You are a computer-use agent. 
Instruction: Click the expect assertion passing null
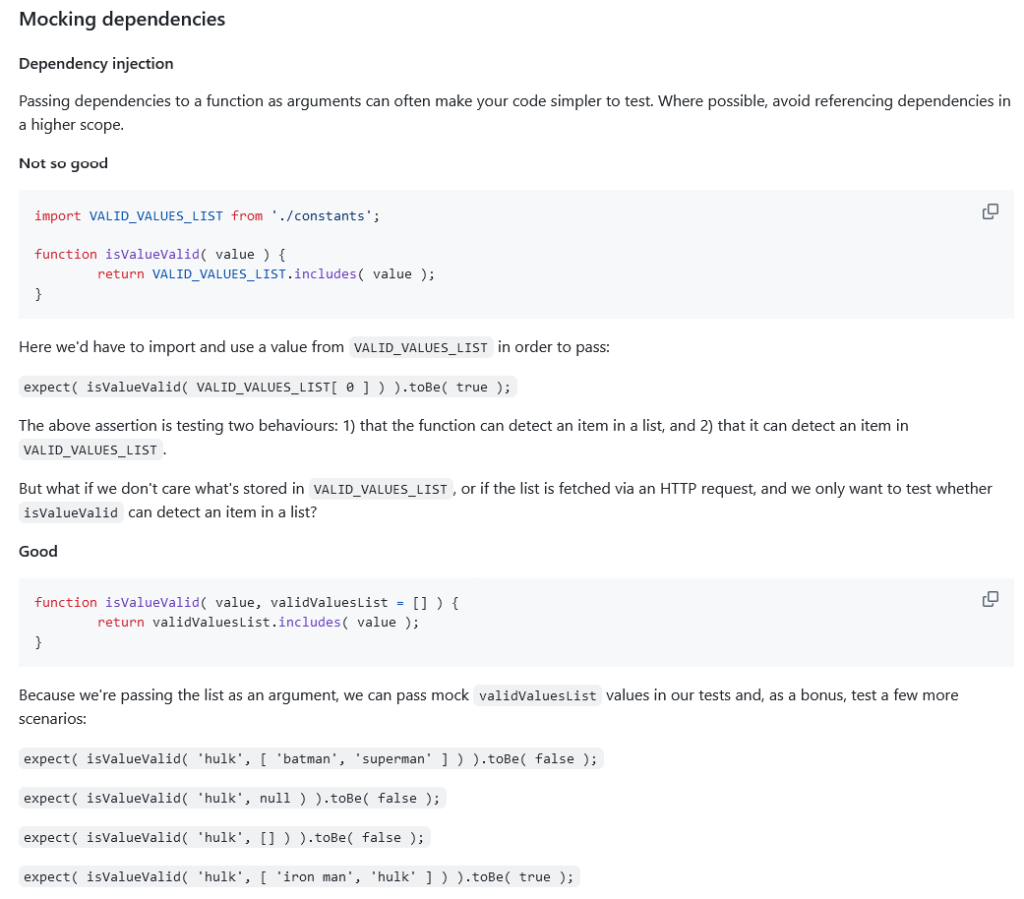[231, 798]
